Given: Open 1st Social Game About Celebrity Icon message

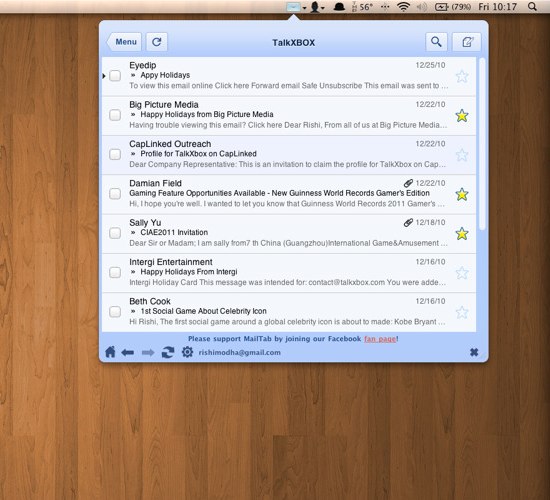Looking at the screenshot, I should (x=203, y=311).
